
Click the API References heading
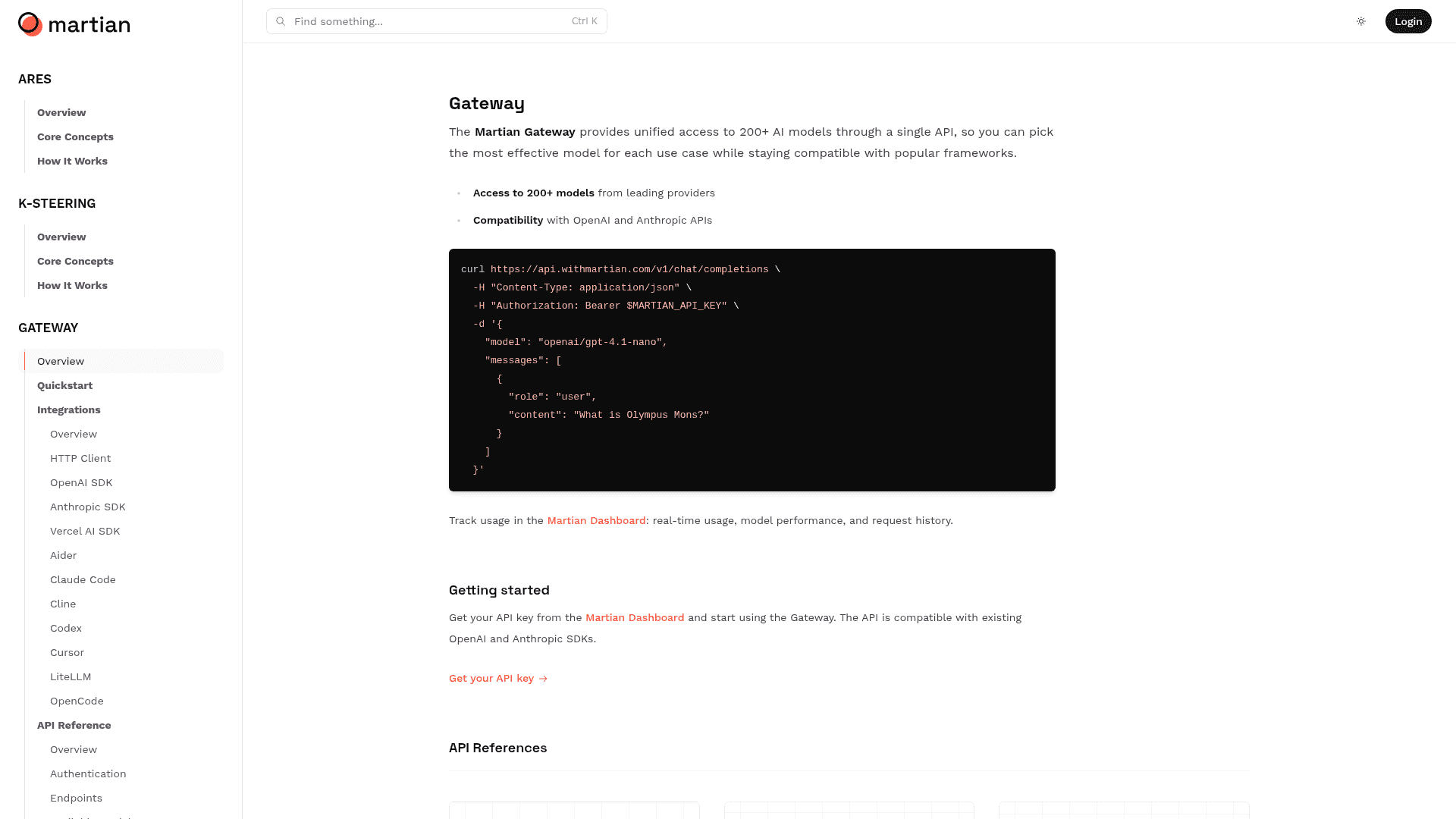pyautogui.click(x=497, y=748)
